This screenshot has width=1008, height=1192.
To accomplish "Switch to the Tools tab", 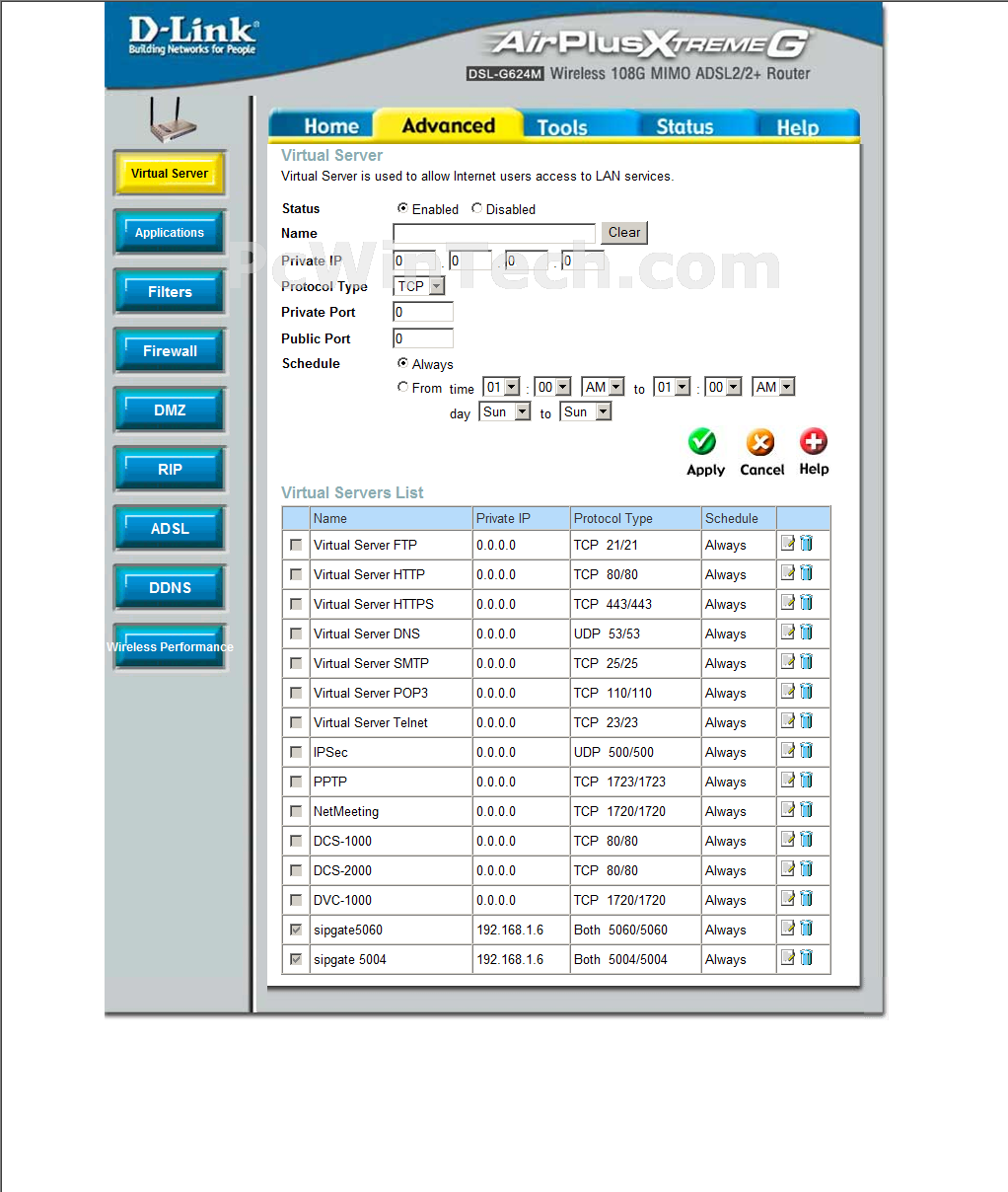I will [562, 126].
